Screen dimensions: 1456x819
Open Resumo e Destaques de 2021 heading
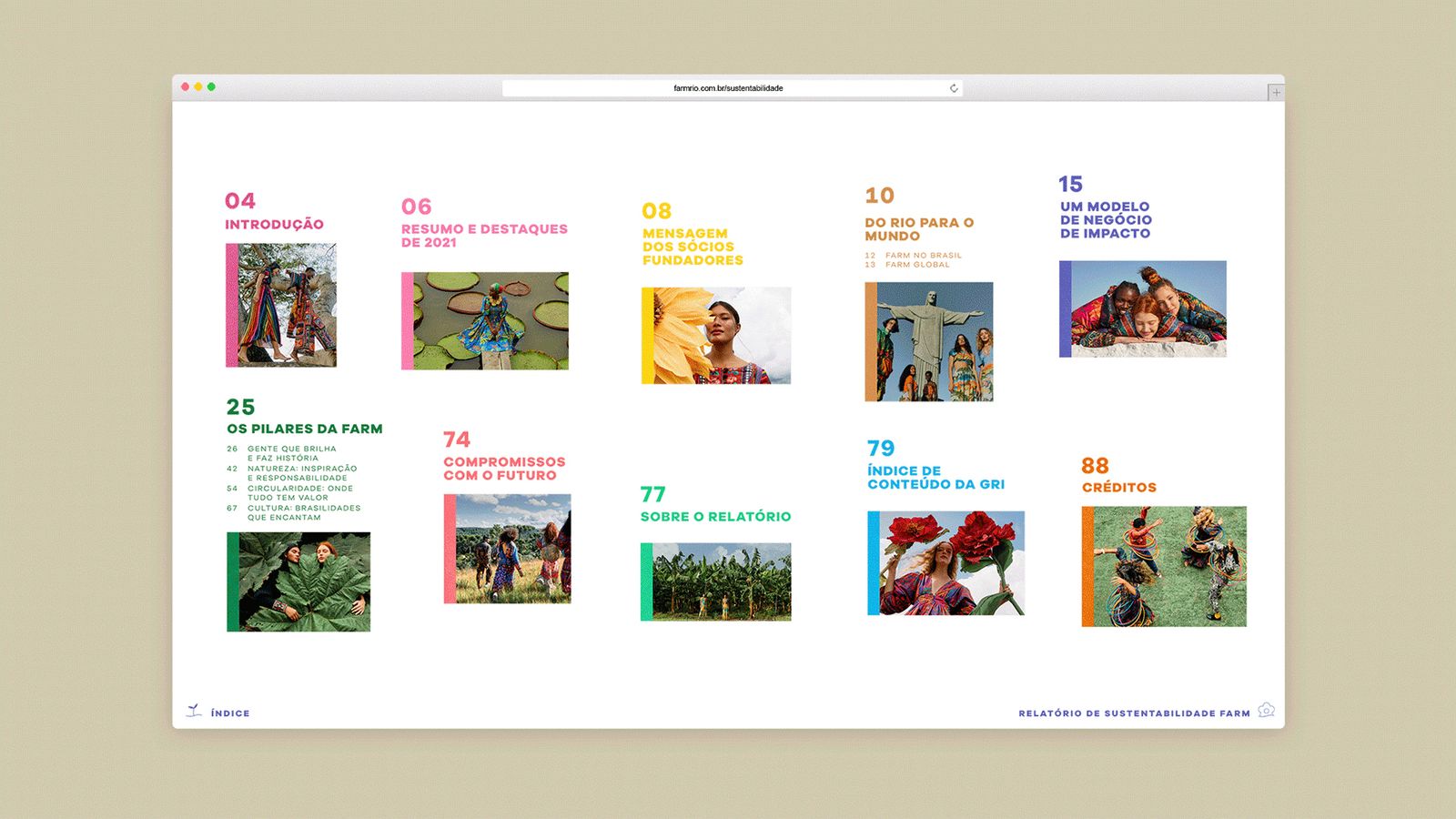tap(484, 236)
